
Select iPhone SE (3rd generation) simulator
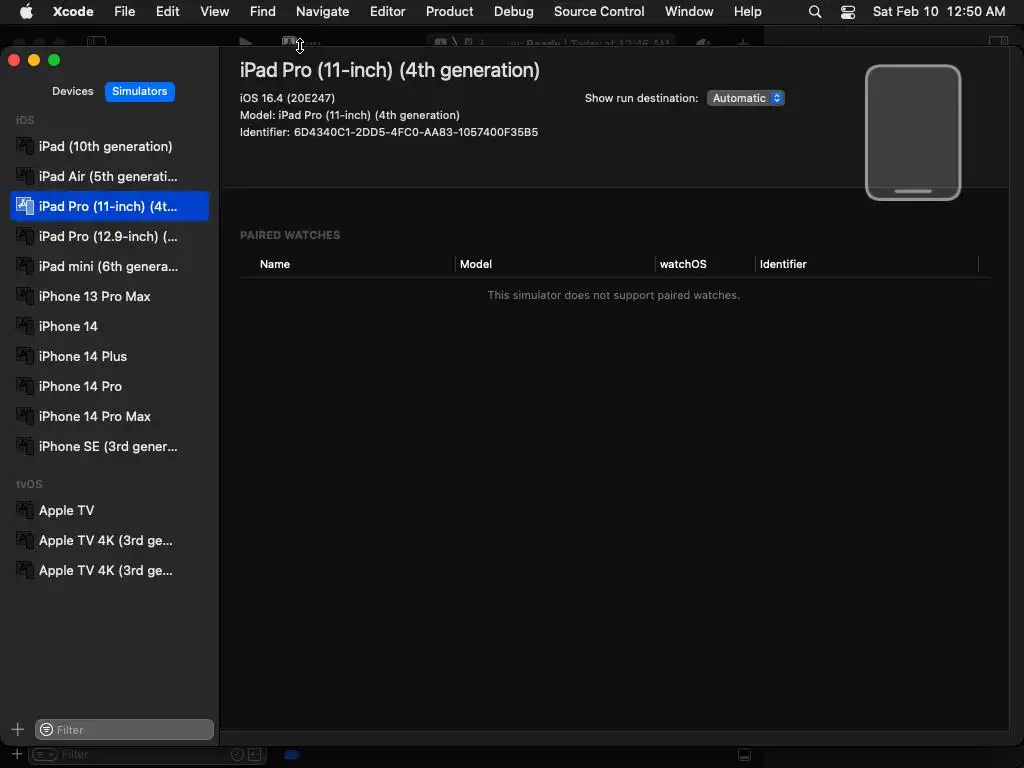[x=109, y=446]
